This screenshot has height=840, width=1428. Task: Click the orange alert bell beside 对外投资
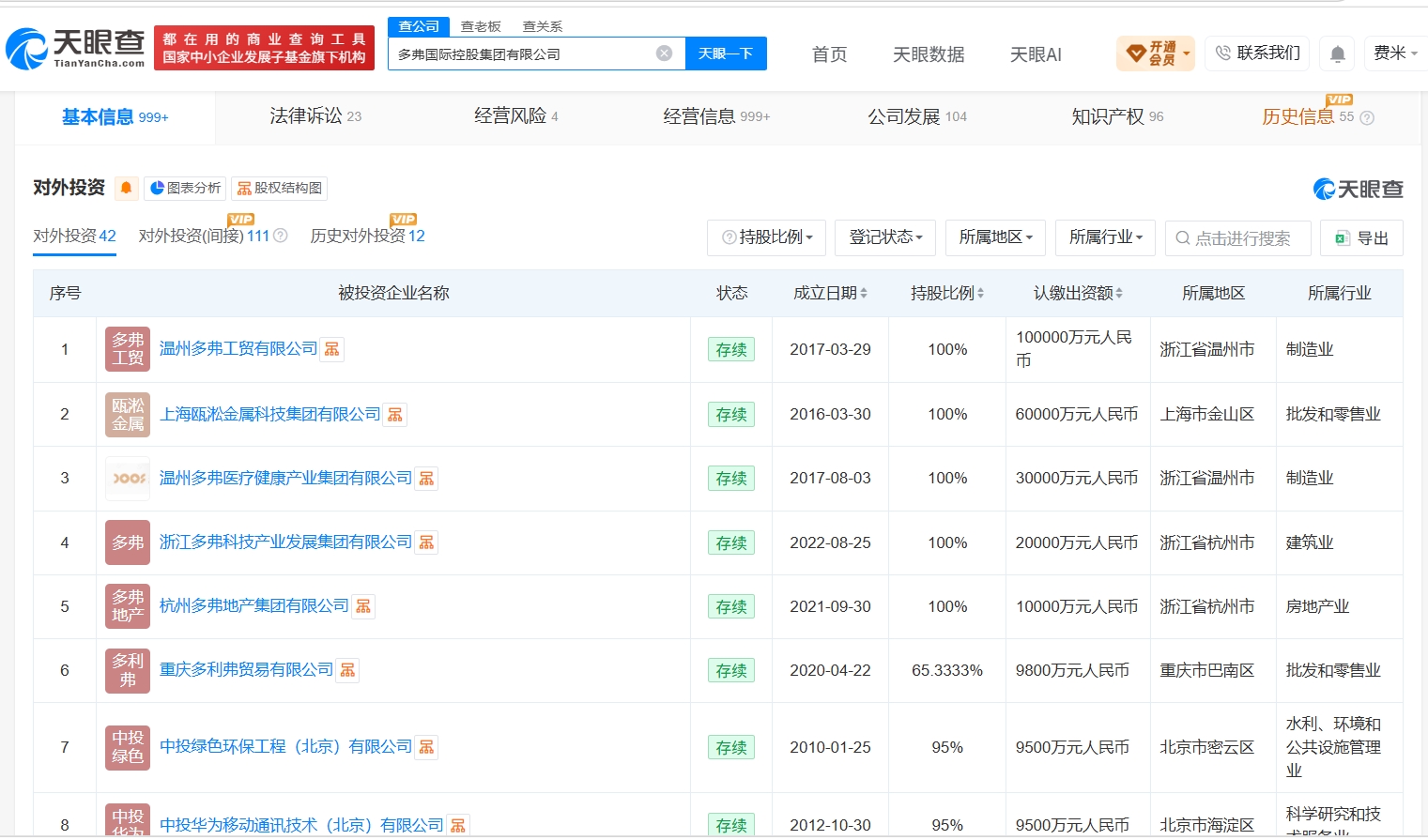pos(126,188)
